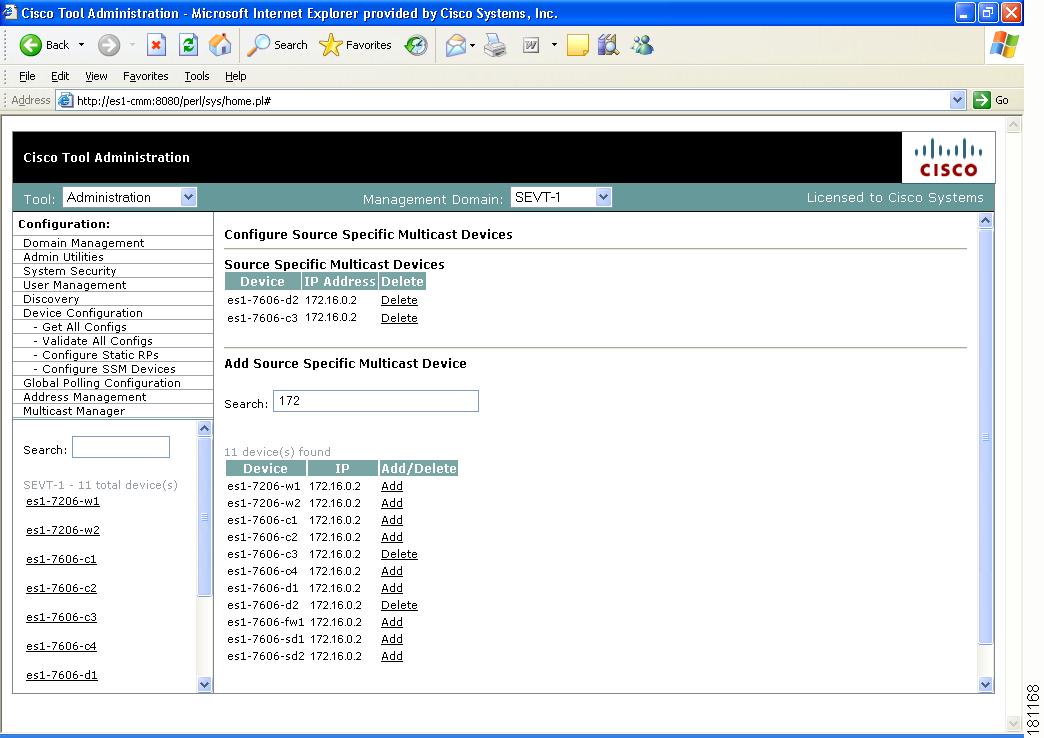Image resolution: width=1044 pixels, height=738 pixels.
Task: Open User Management
Action: tap(75, 285)
